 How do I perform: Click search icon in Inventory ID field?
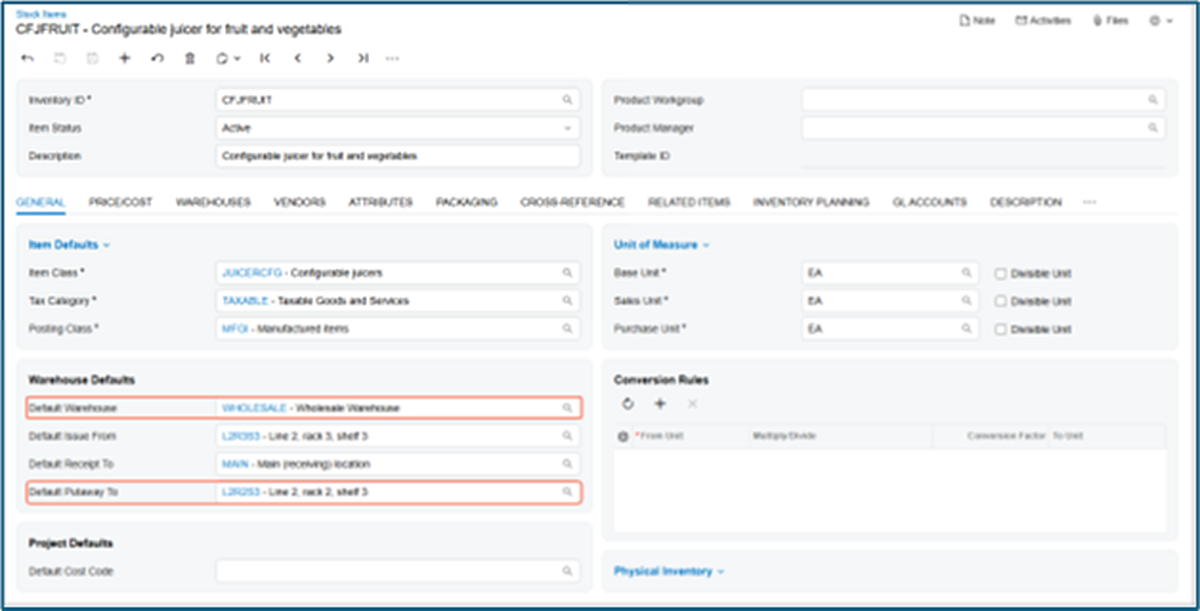[567, 100]
